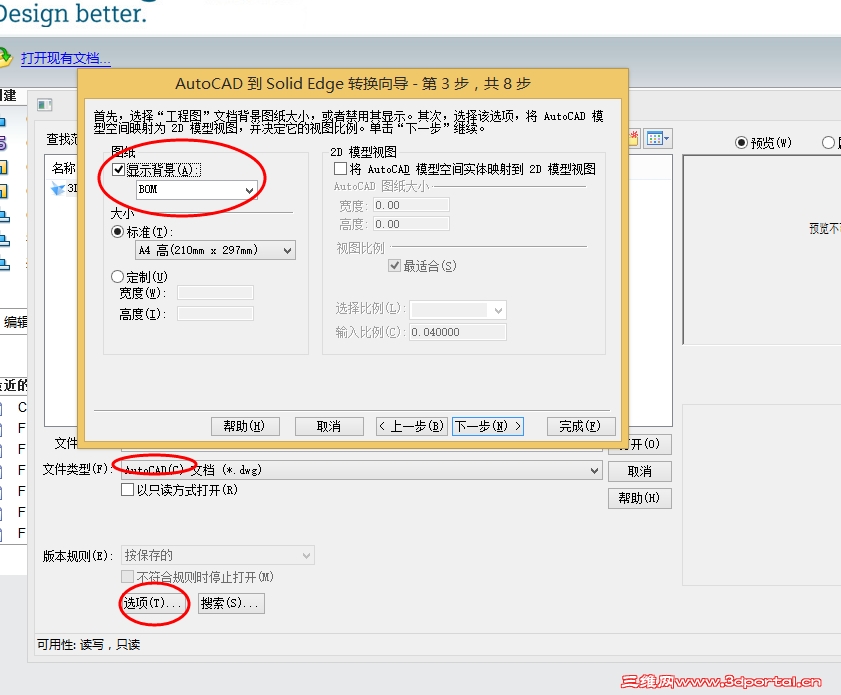Screen dimensions: 841x695
Task: Enable 以只读方式打开(R) checkbox
Action: [127, 490]
